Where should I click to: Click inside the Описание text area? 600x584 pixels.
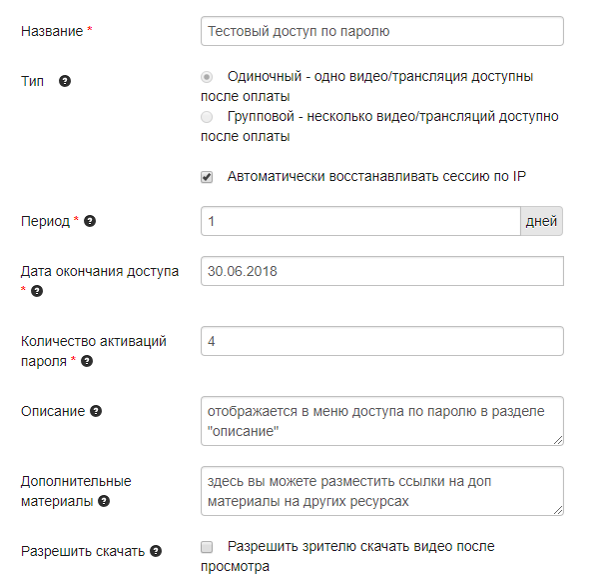pos(381,420)
